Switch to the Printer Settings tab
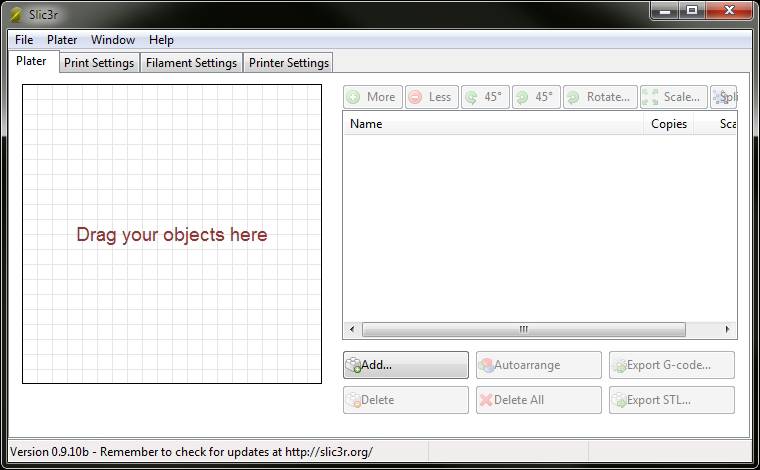 click(289, 63)
